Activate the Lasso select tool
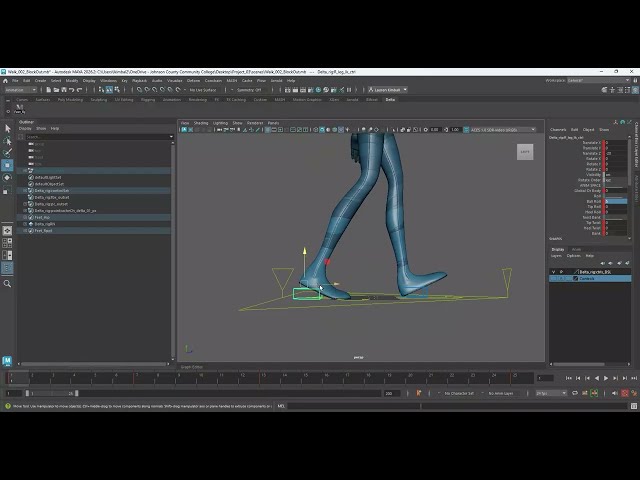640x480 pixels. click(x=7, y=141)
